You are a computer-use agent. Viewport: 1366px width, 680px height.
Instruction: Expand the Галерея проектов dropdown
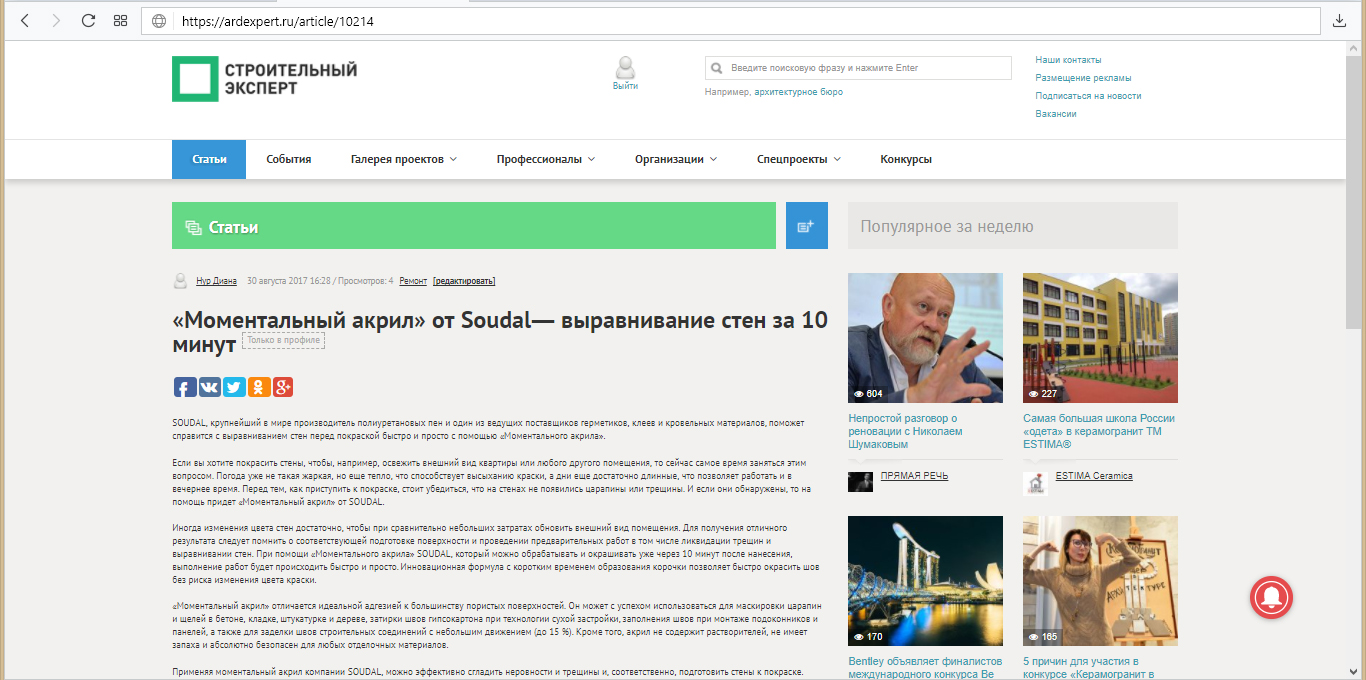404,159
